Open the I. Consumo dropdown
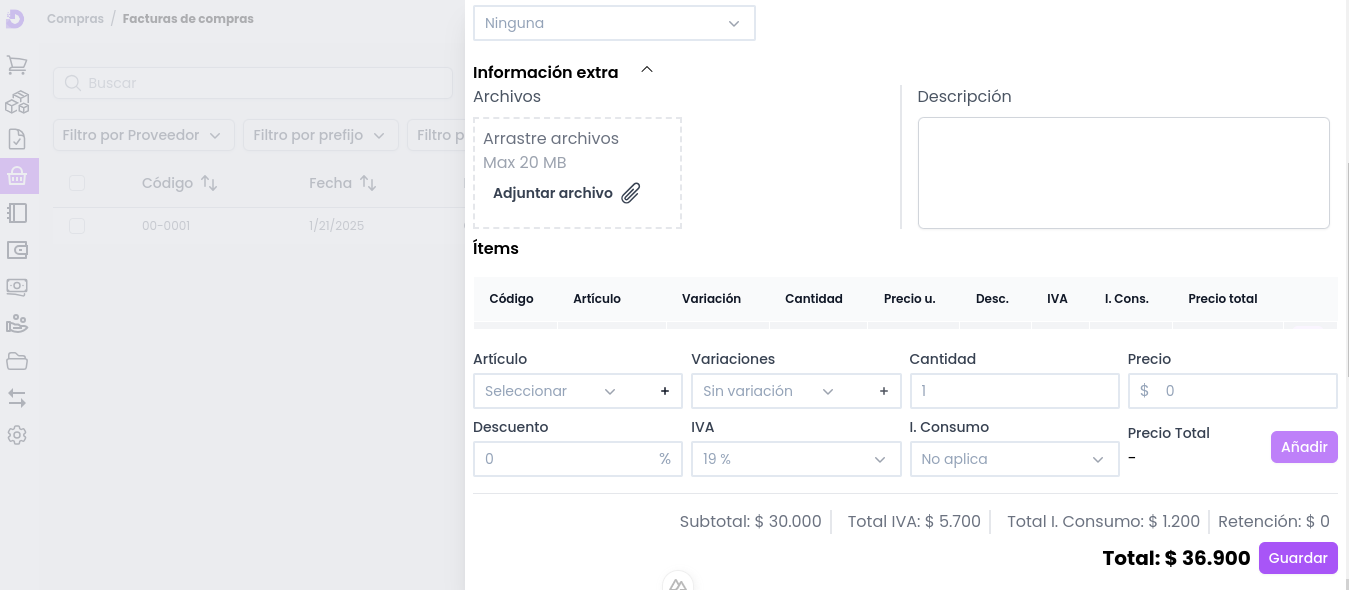Screen dimensions: 1349x590 pyautogui.click(x=1013, y=459)
